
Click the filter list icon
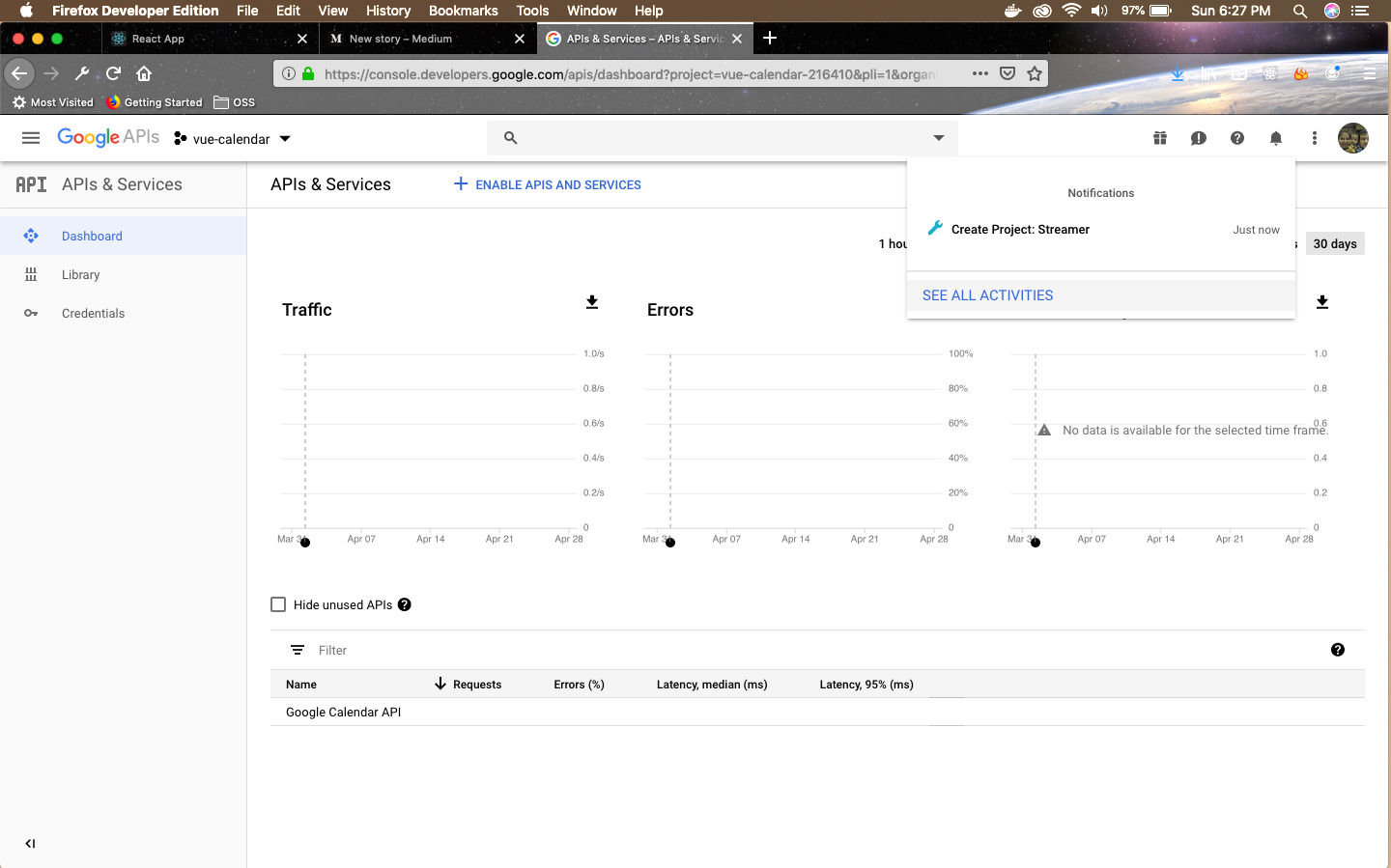[298, 650]
